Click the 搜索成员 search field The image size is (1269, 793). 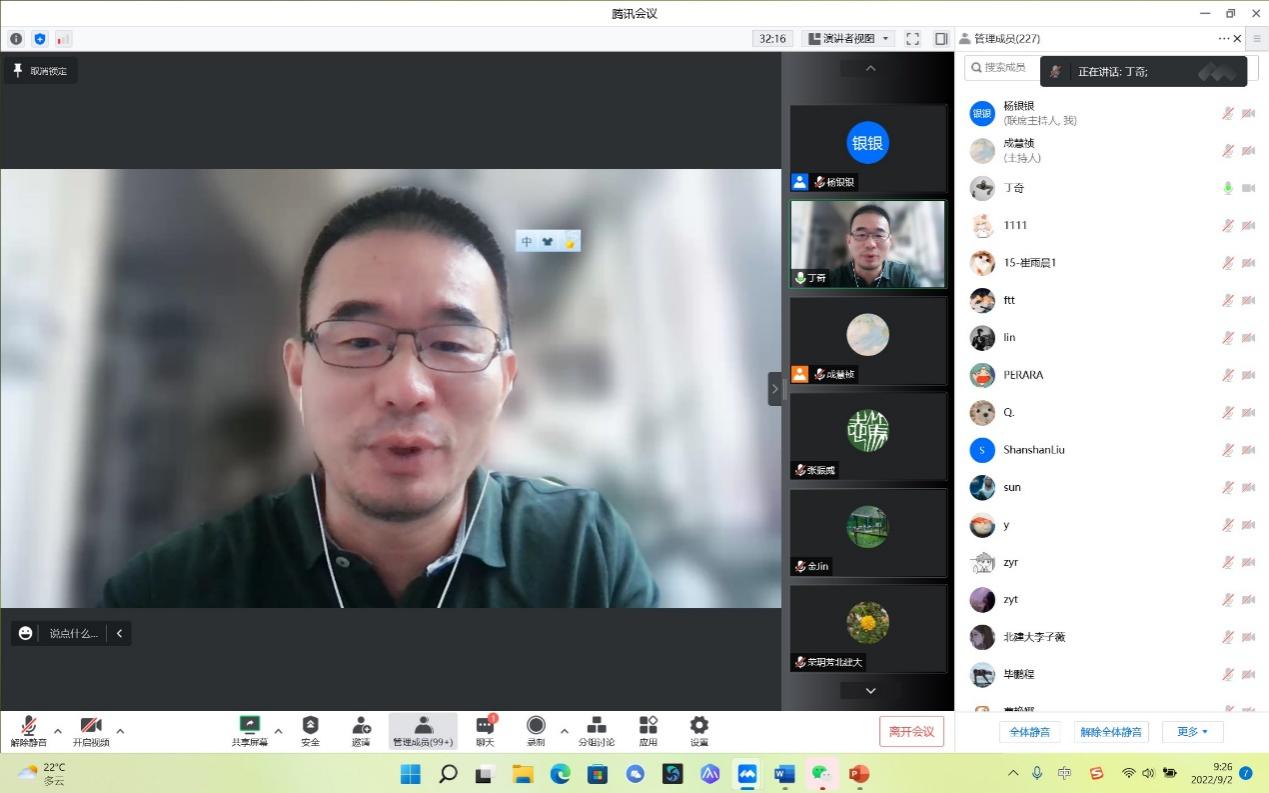pyautogui.click(x=1002, y=67)
